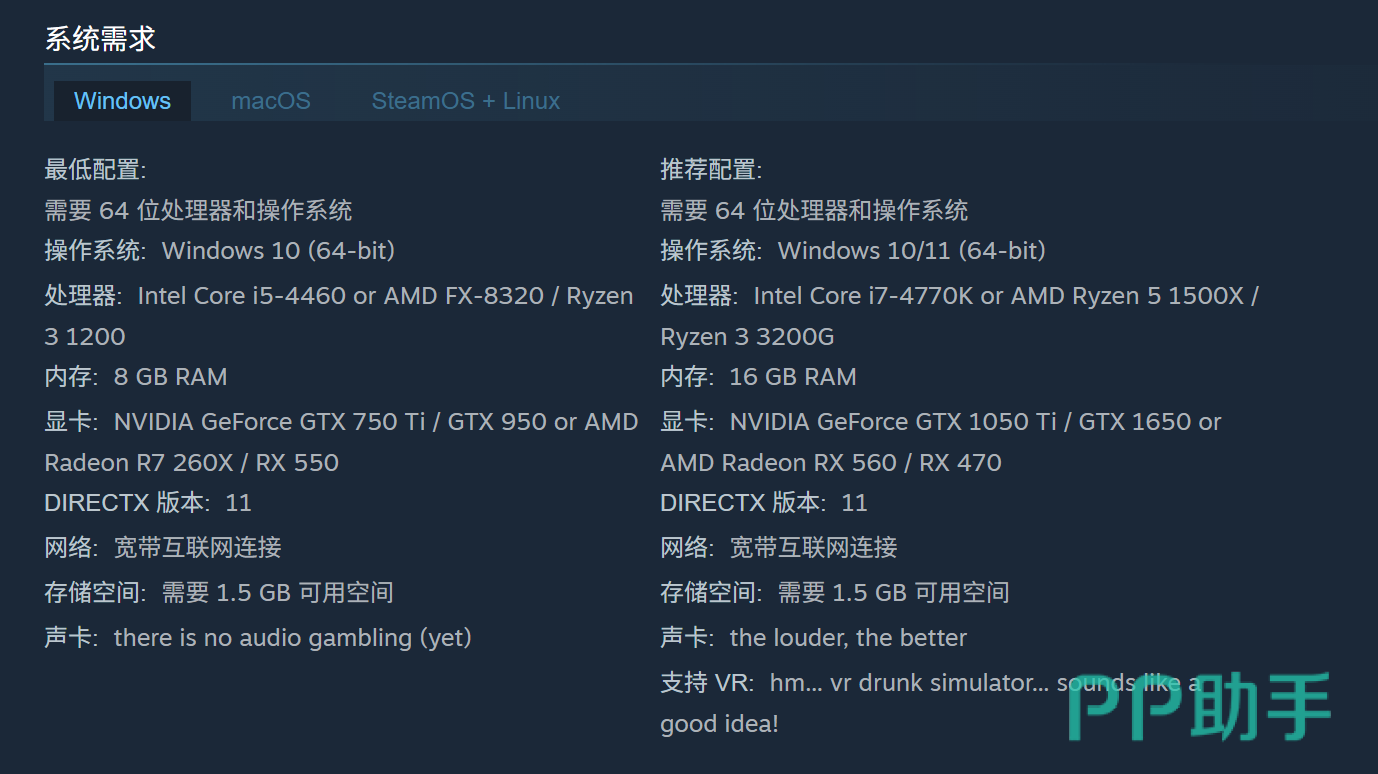
Task: Select the "8 GB RAM" memory line
Action: coord(136,377)
